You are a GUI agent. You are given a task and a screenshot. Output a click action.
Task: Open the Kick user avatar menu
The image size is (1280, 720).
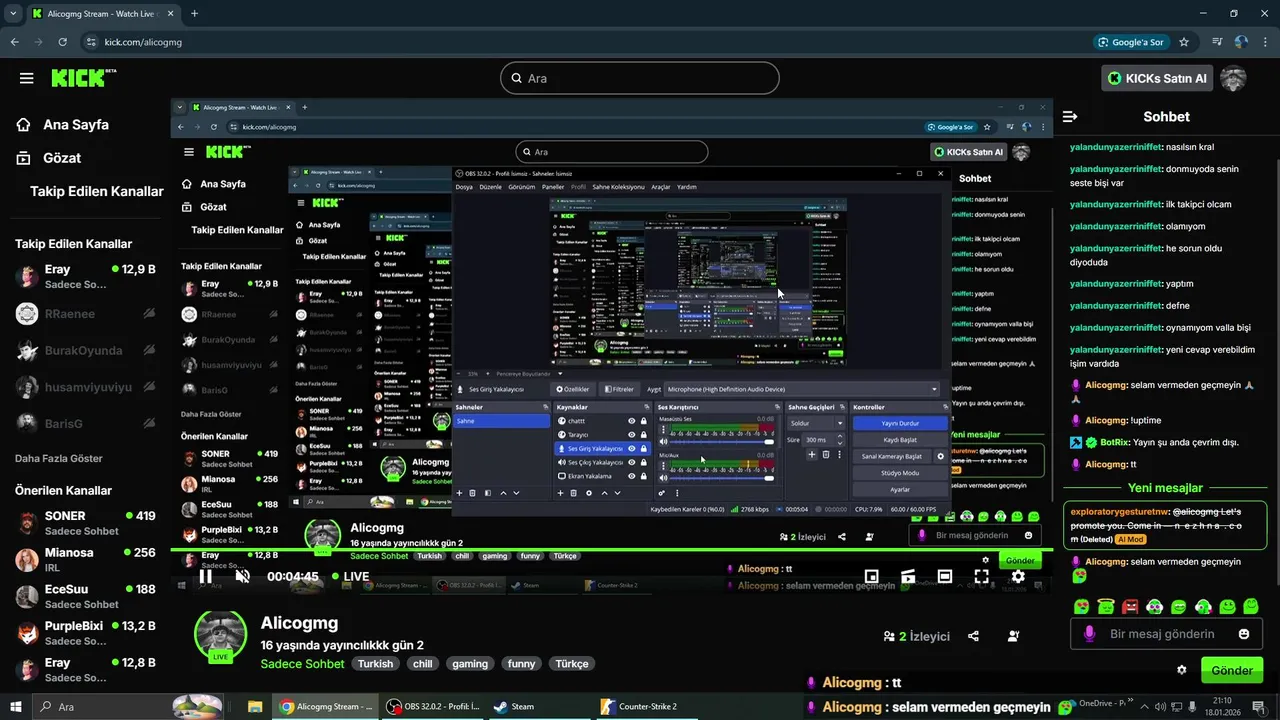tap(1233, 78)
